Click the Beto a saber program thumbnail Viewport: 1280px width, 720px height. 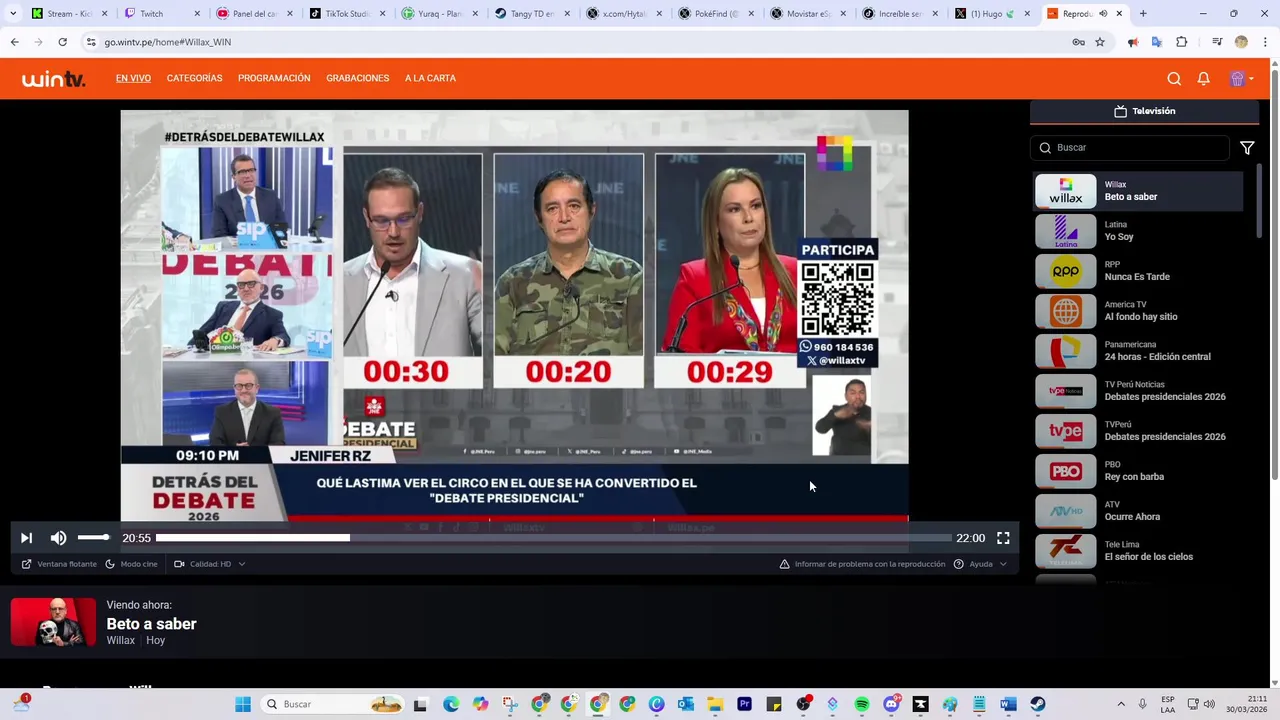pyautogui.click(x=53, y=622)
